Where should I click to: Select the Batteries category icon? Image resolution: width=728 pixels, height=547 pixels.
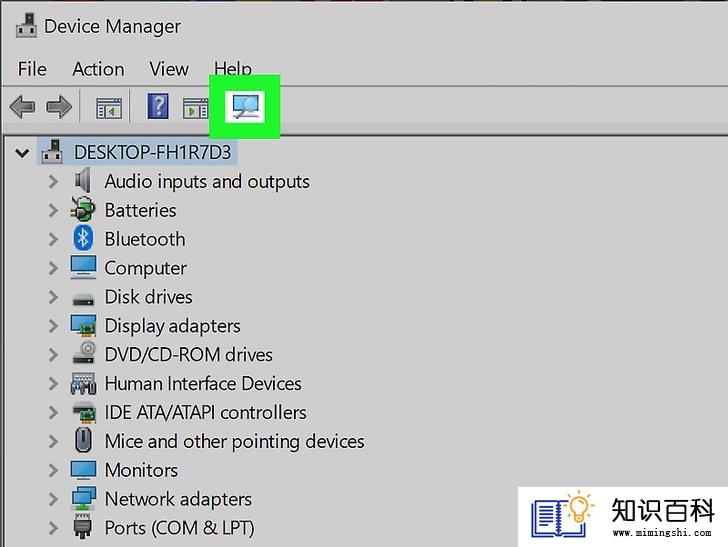(83, 209)
